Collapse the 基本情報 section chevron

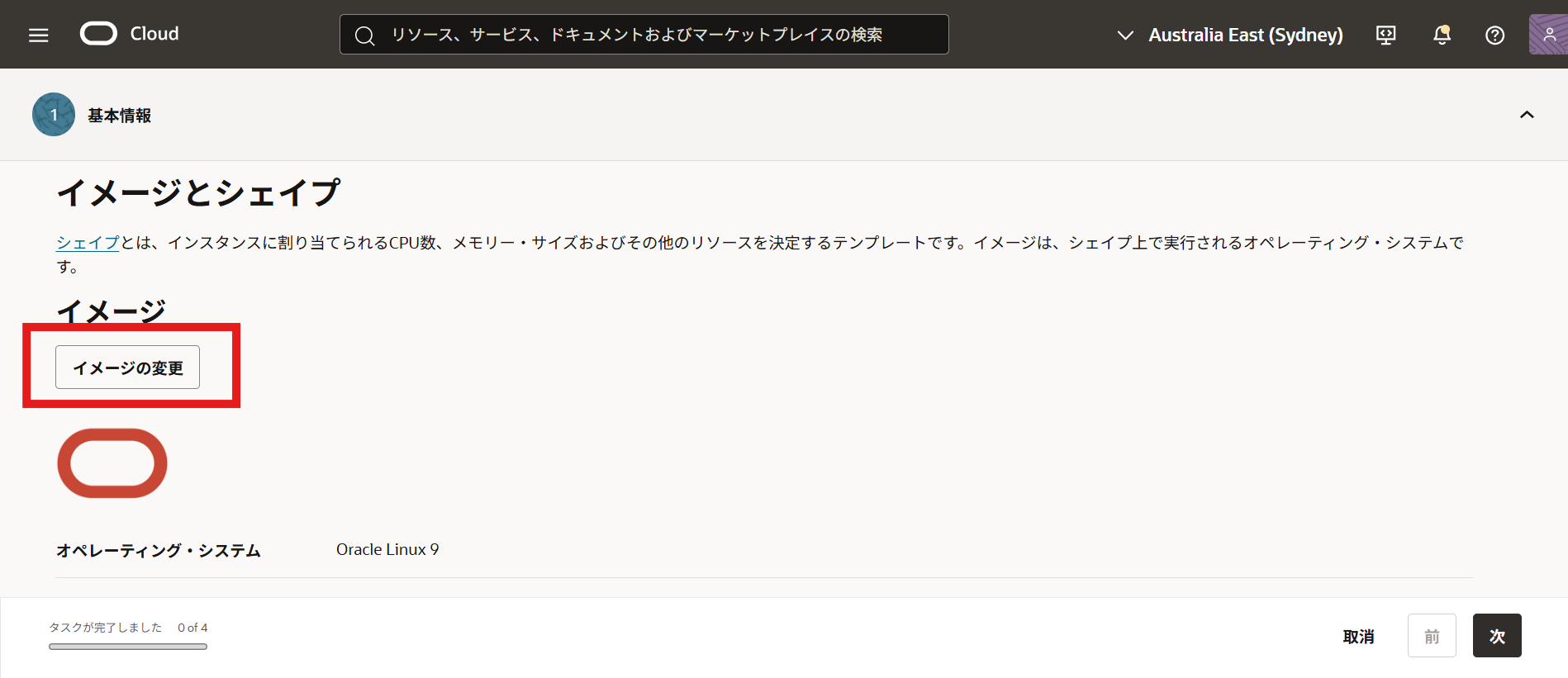(x=1527, y=115)
